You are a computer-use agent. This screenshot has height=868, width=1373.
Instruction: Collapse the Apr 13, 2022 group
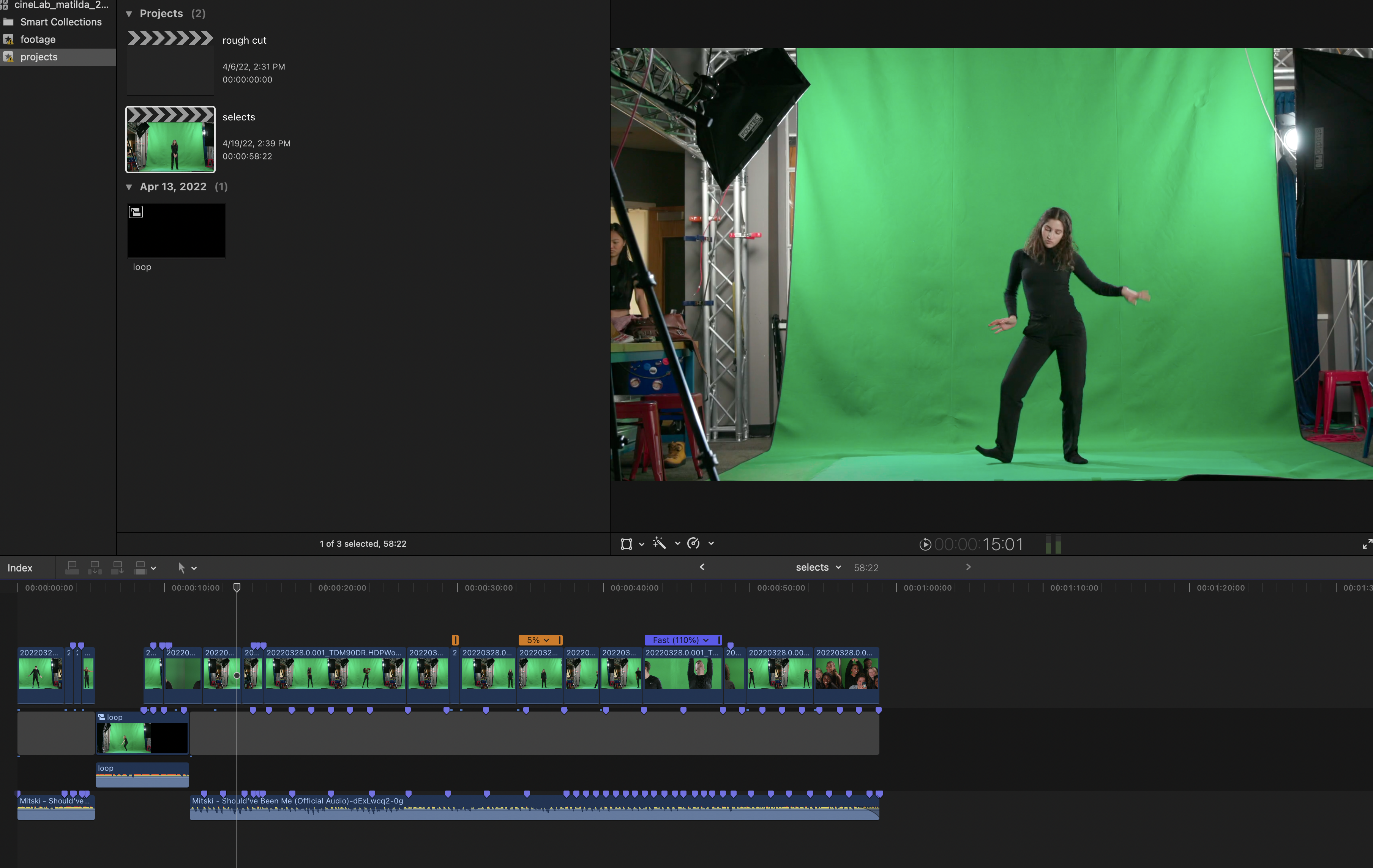pyautogui.click(x=129, y=187)
